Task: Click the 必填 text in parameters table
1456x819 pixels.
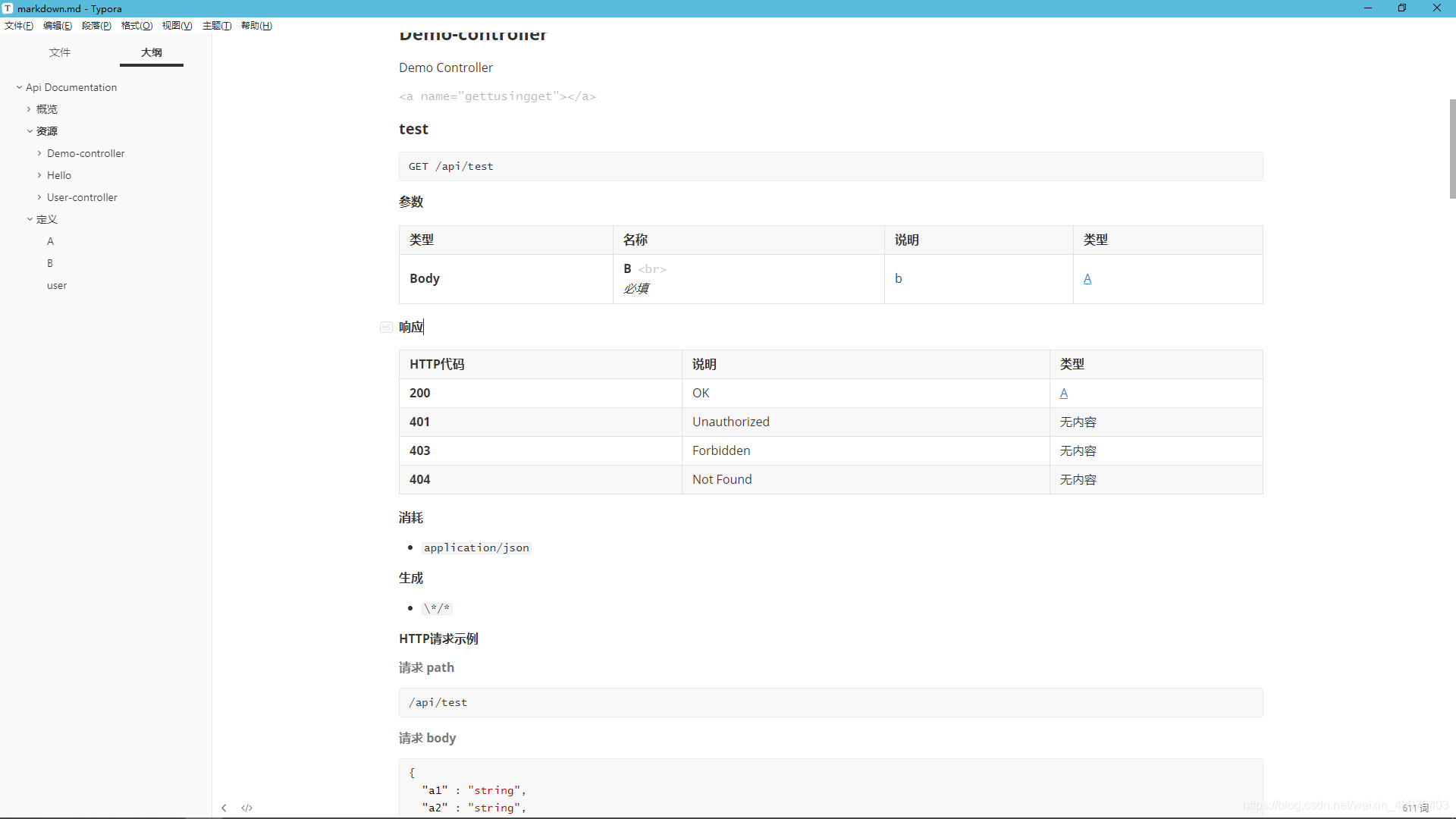Action: coord(636,288)
